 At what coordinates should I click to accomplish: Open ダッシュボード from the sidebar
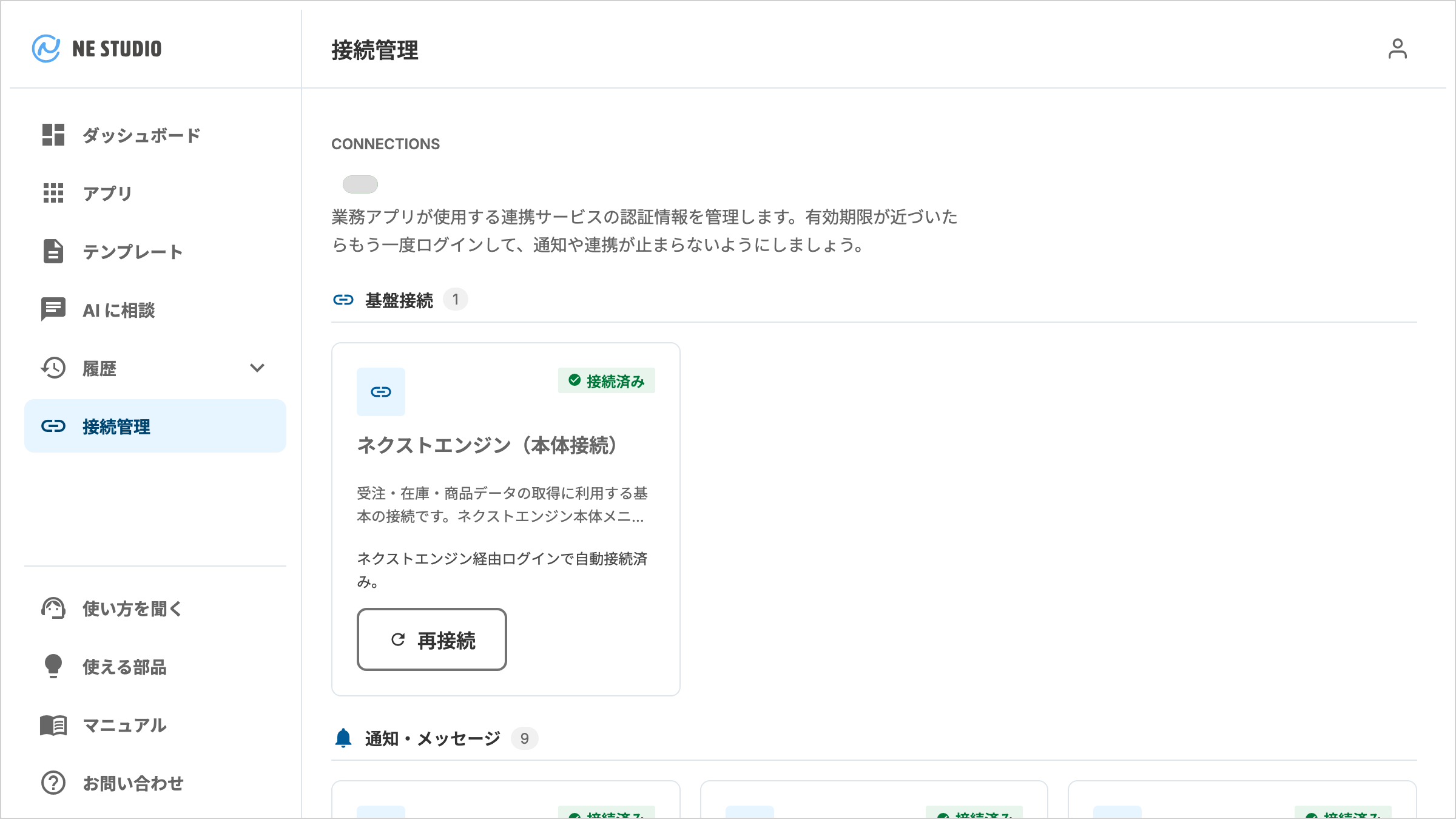coord(155,135)
